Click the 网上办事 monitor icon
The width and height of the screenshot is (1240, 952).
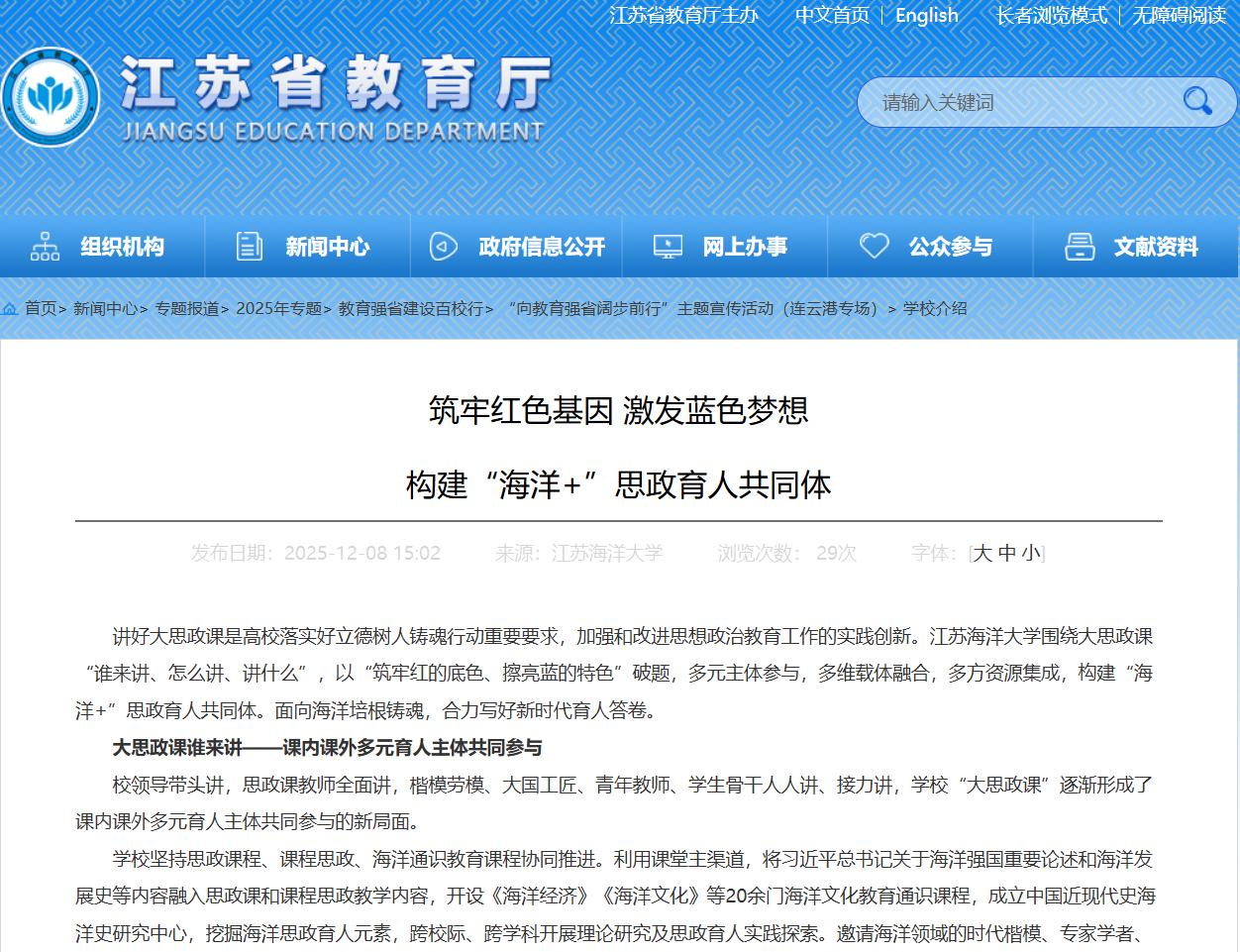click(669, 247)
